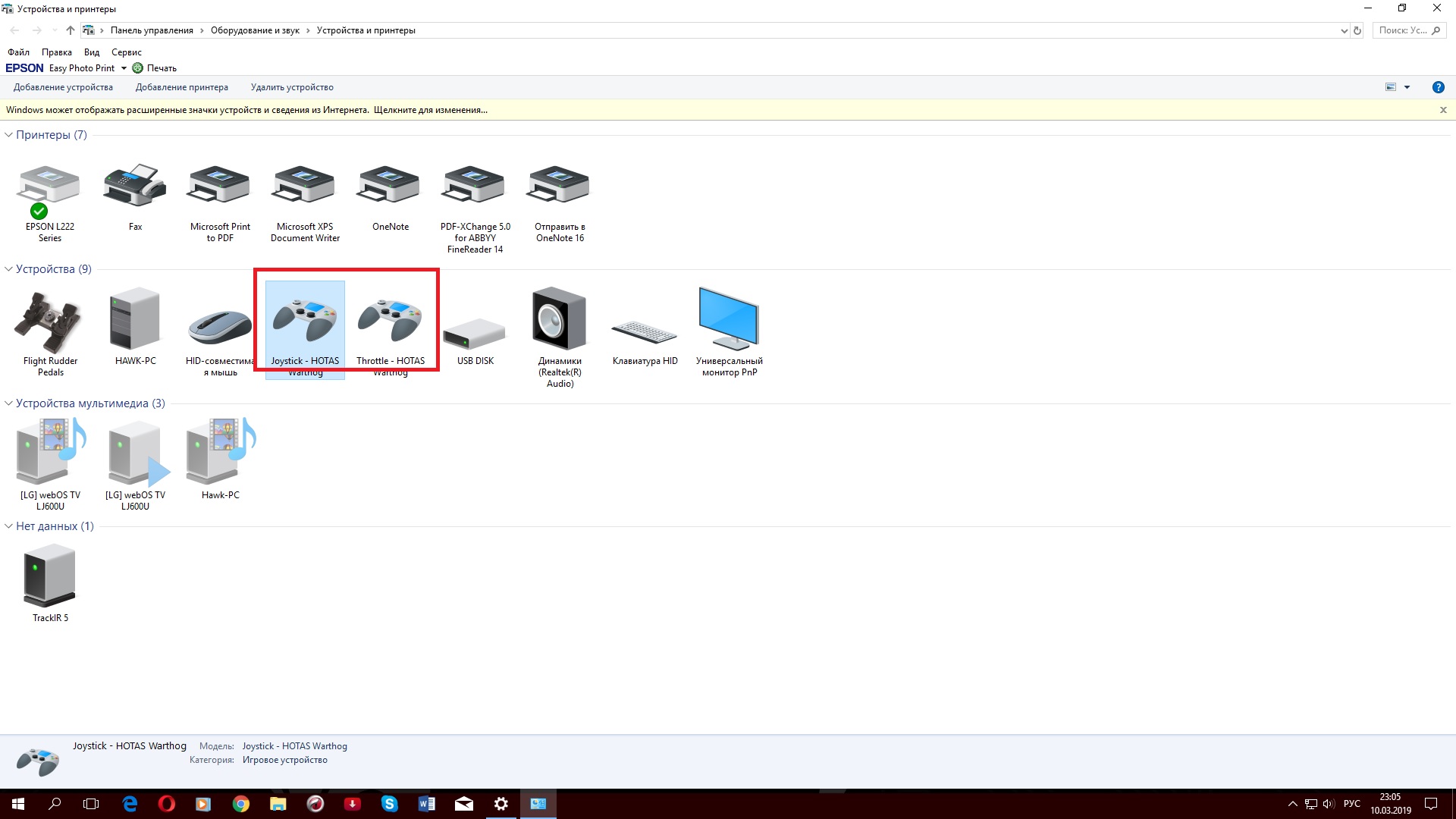This screenshot has width=1456, height=819.
Task: Select the OneNote printer icon
Action: [x=390, y=186]
